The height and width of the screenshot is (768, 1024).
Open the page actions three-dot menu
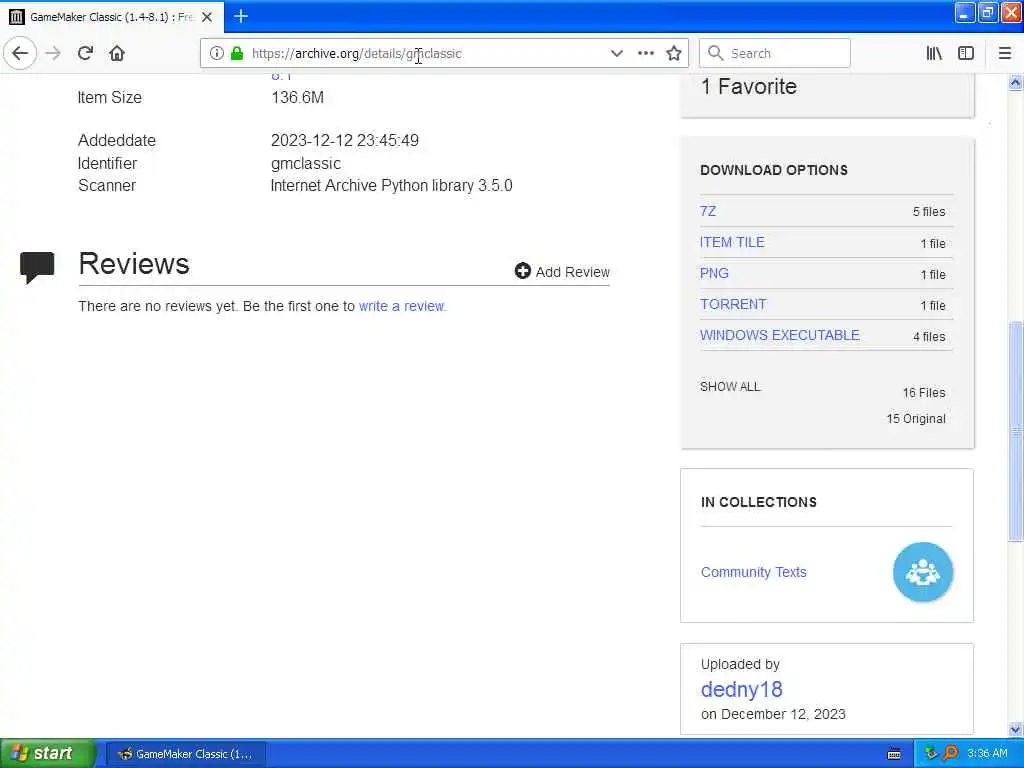645,53
